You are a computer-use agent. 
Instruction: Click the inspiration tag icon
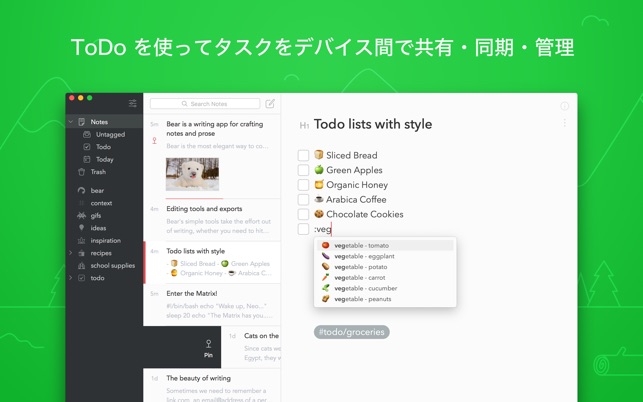[x=82, y=240]
